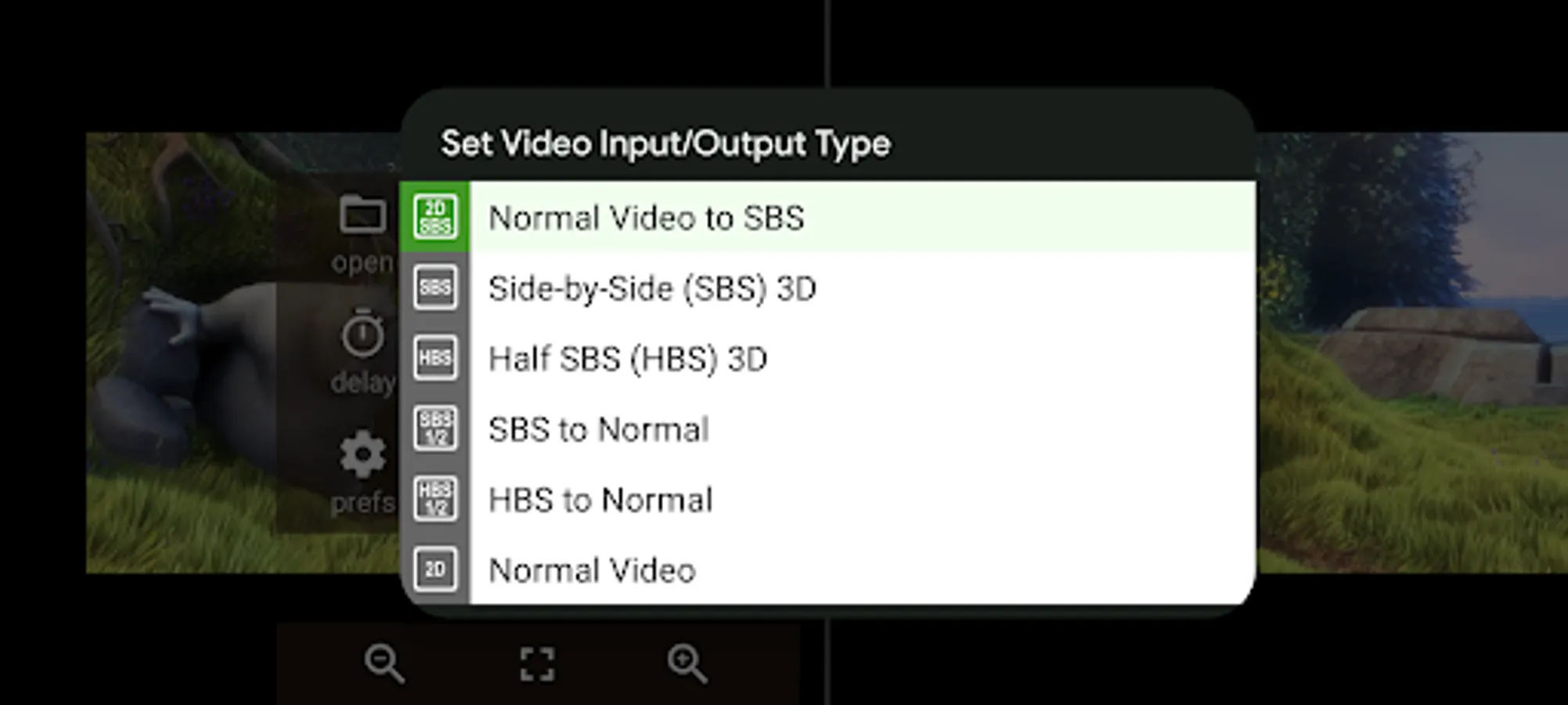Click the open label under the folder

click(362, 262)
